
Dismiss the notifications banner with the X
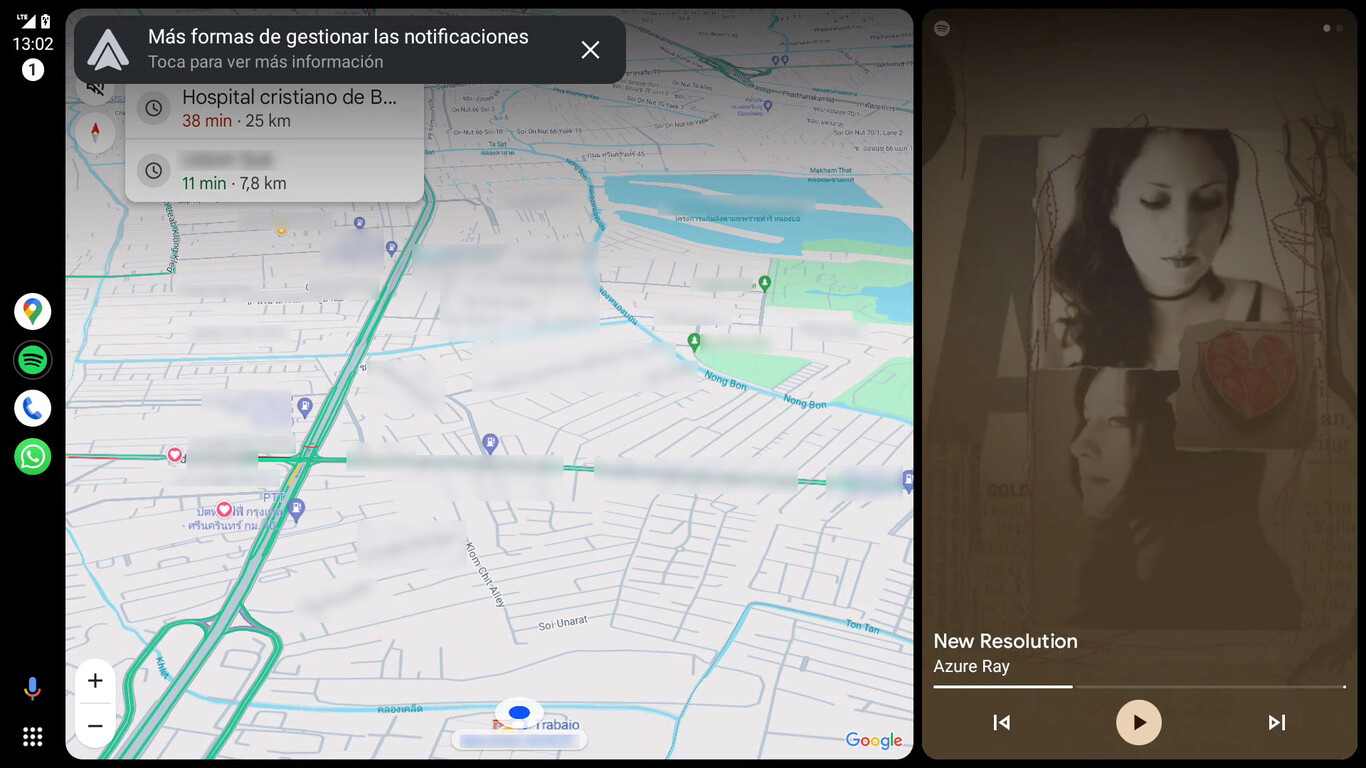point(591,50)
